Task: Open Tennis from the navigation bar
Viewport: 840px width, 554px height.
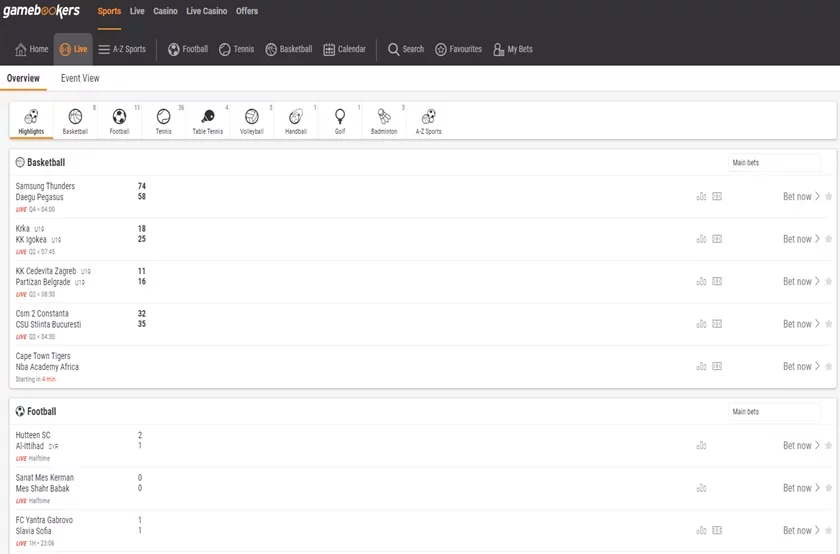Action: 237,49
